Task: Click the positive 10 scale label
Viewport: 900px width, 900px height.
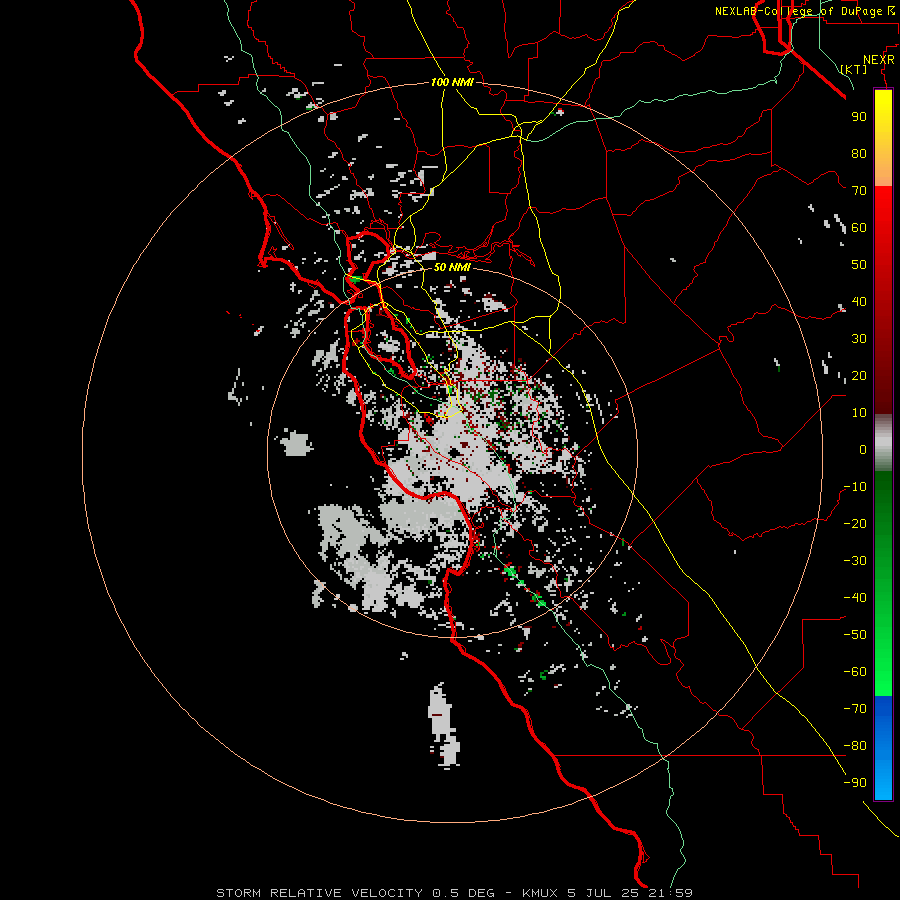Action: [x=859, y=413]
